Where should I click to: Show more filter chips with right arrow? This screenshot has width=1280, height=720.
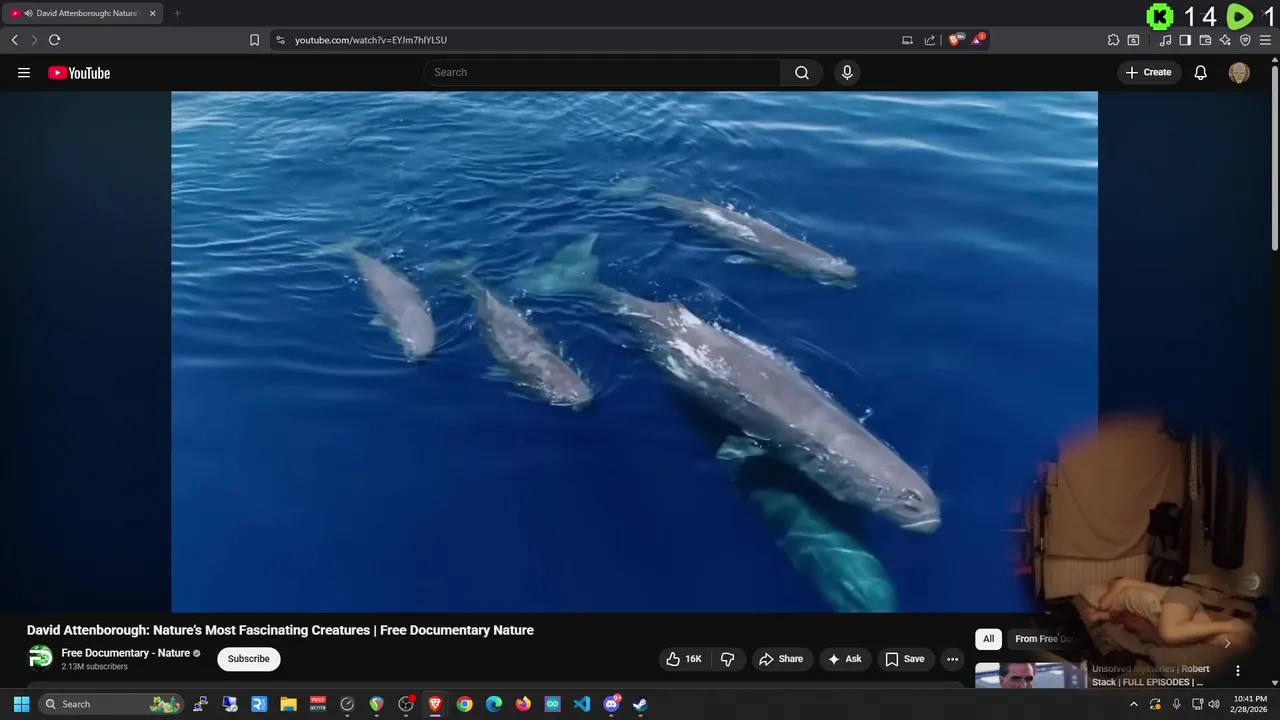coord(1227,643)
